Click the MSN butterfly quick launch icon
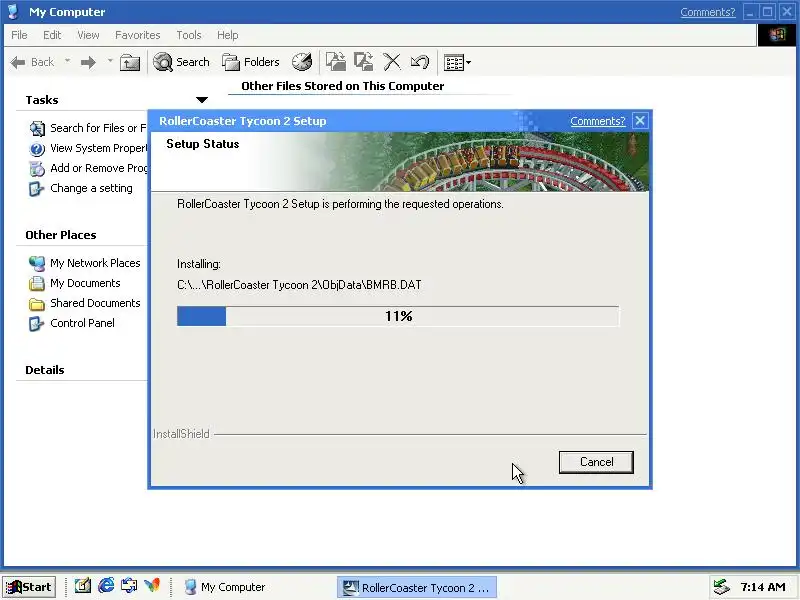 pyautogui.click(x=152, y=585)
